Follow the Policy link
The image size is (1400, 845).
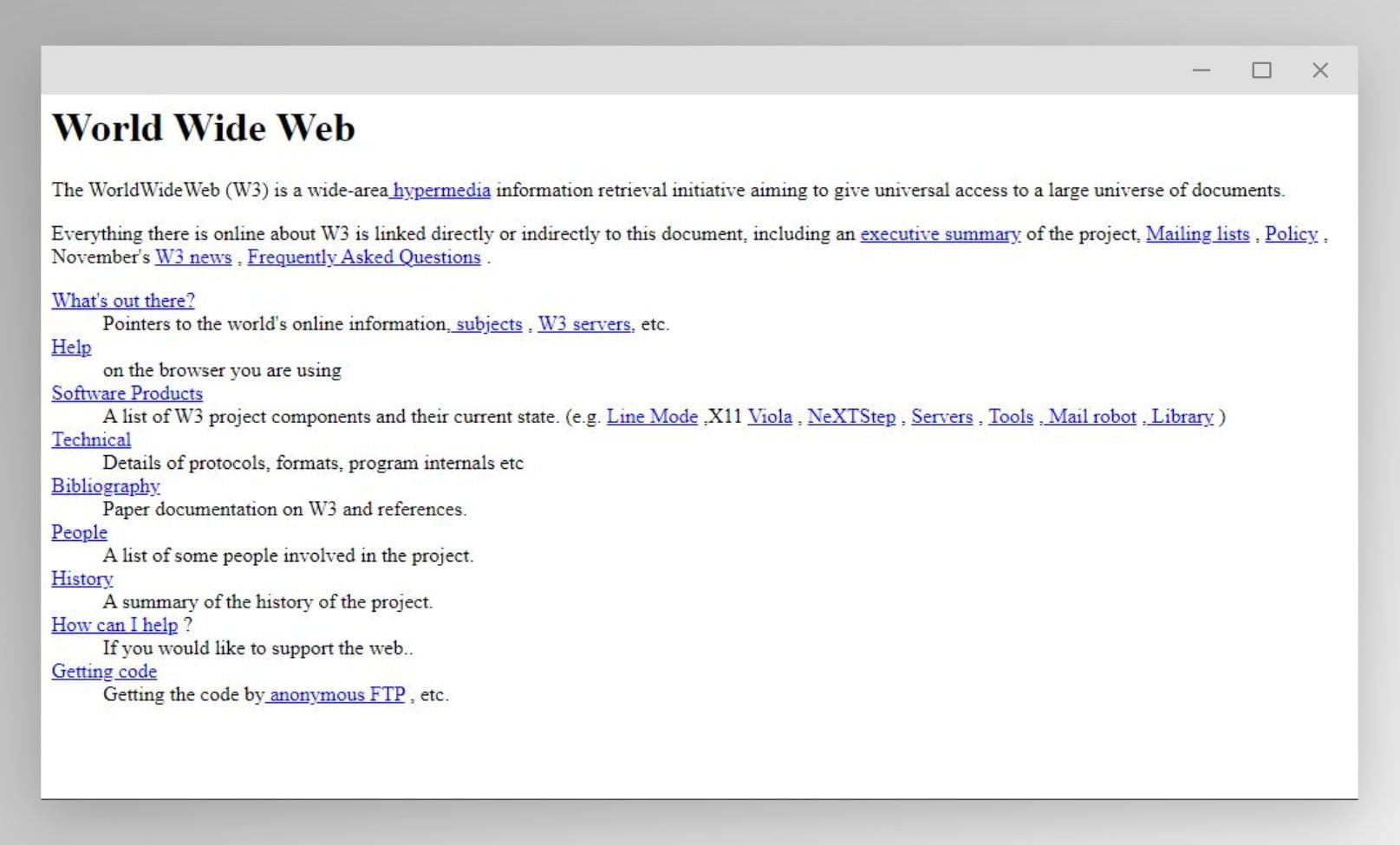[x=1291, y=234]
